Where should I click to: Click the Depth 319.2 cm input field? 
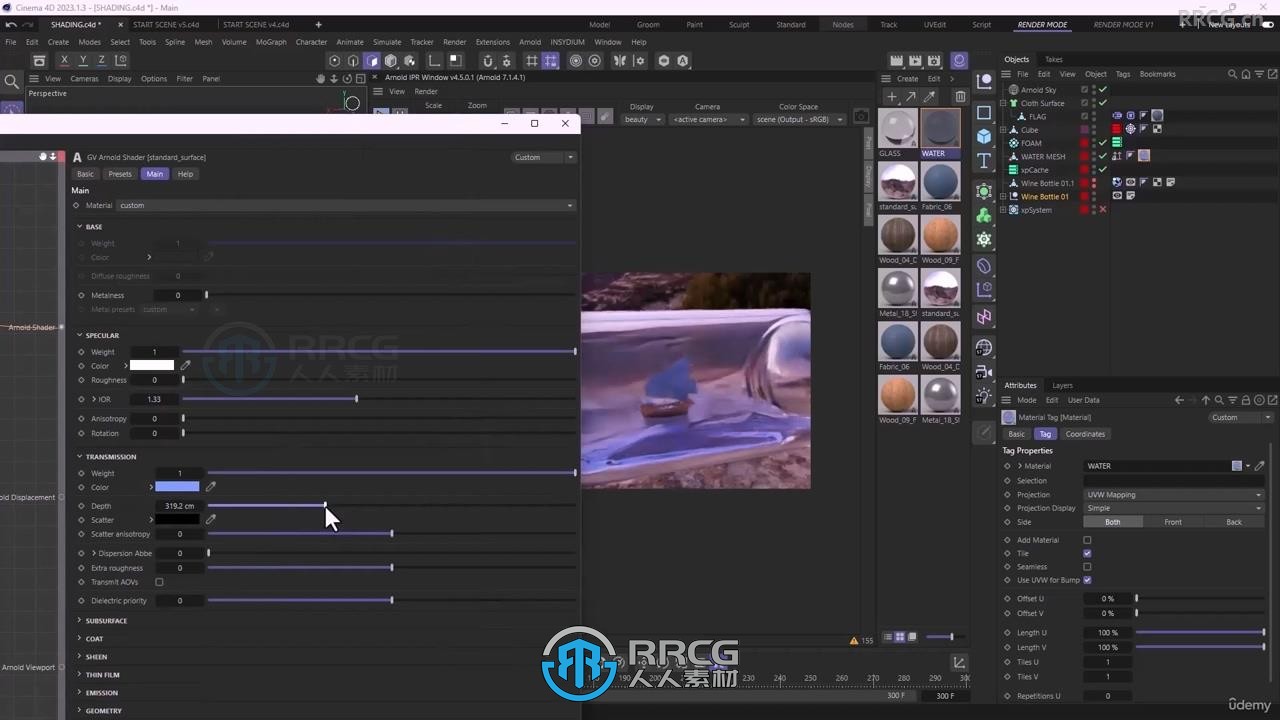pos(180,506)
